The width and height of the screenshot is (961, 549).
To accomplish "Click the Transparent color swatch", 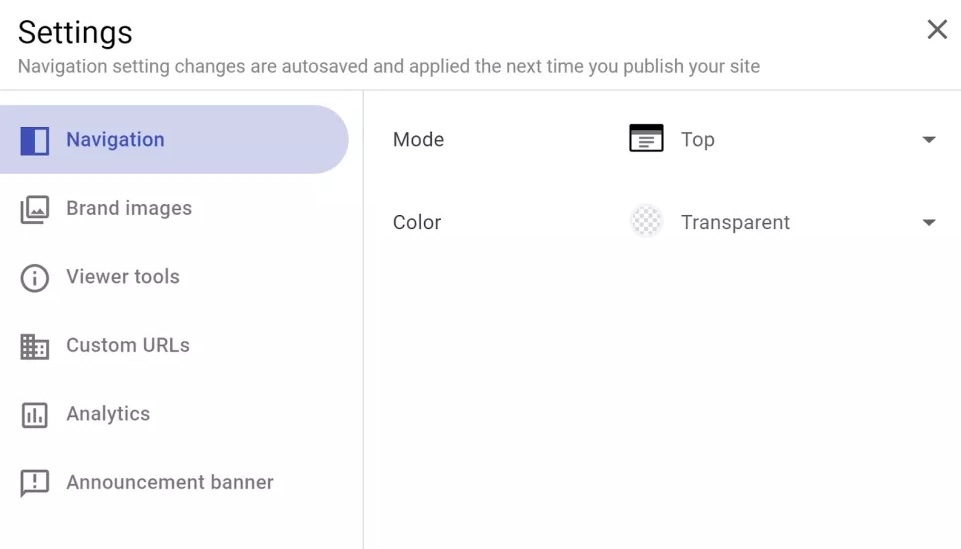I will click(647, 221).
